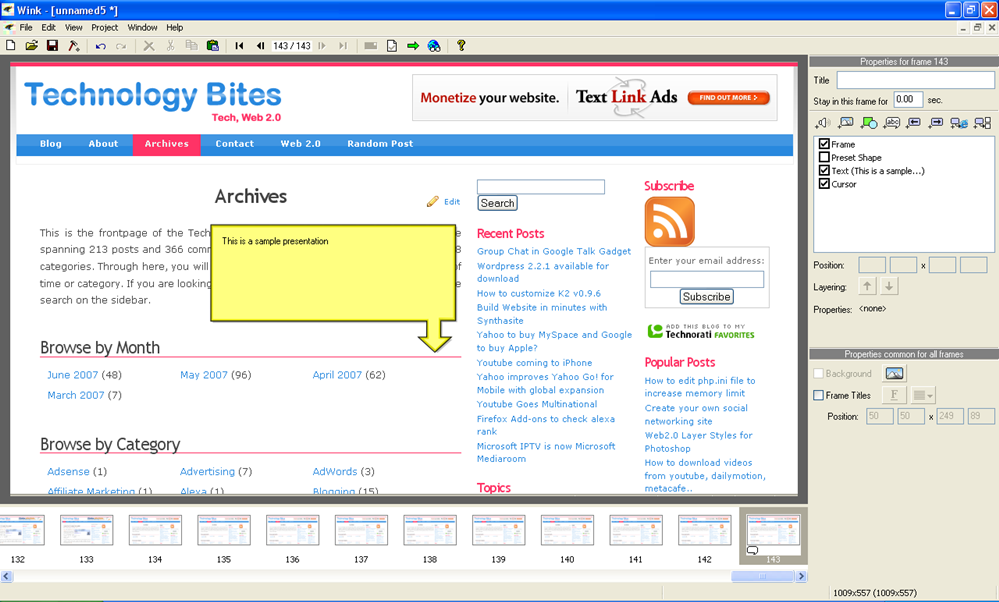The width and height of the screenshot is (999, 602).
Task: Render the project with the green arrow
Action: pyautogui.click(x=413, y=46)
